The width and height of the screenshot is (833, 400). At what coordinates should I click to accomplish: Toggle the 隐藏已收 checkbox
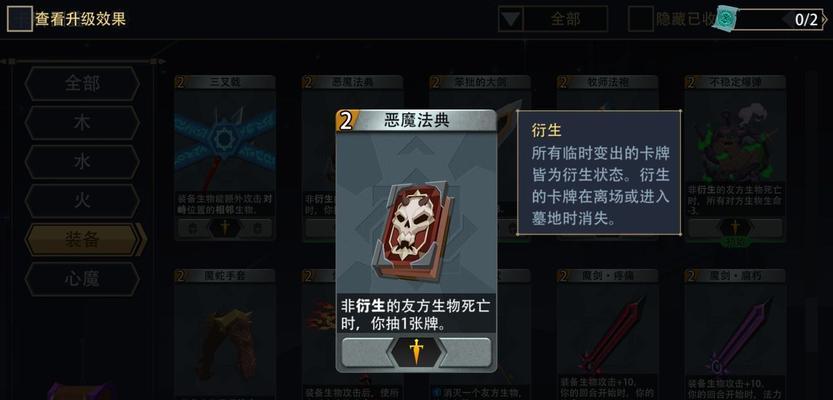click(640, 19)
